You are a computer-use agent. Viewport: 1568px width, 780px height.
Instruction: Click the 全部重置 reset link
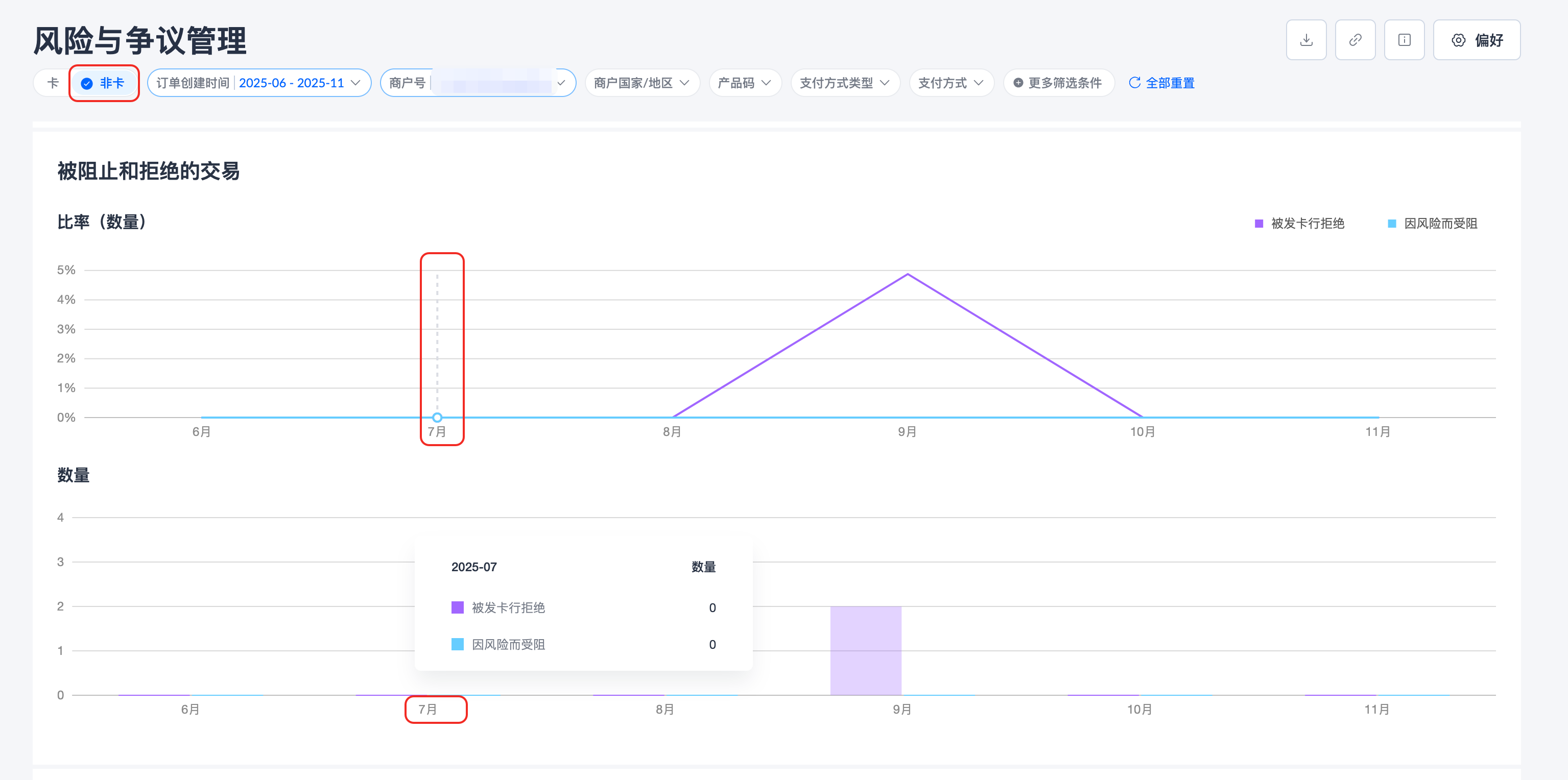pos(1170,83)
